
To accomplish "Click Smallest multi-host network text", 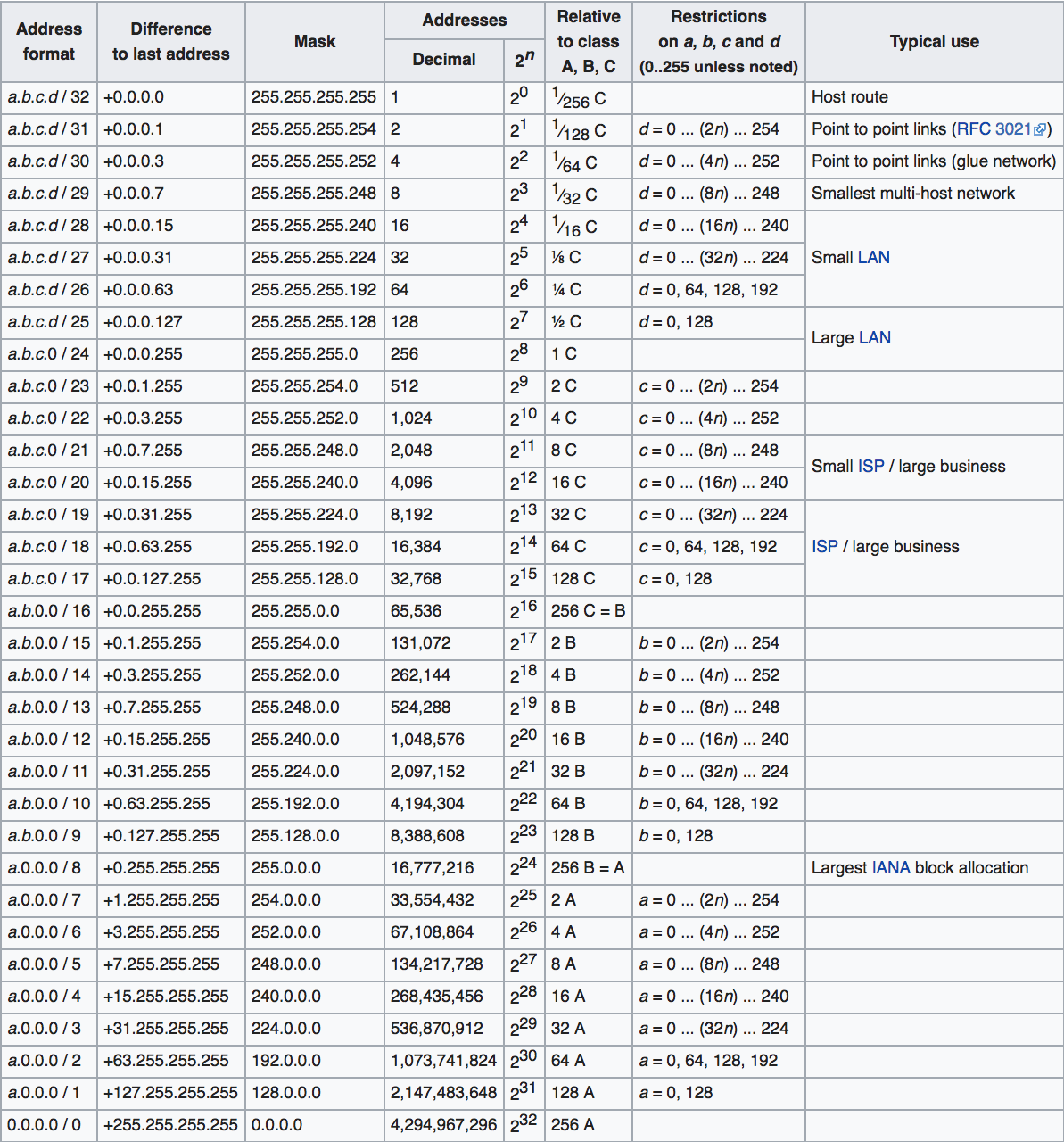I will click(x=913, y=194).
